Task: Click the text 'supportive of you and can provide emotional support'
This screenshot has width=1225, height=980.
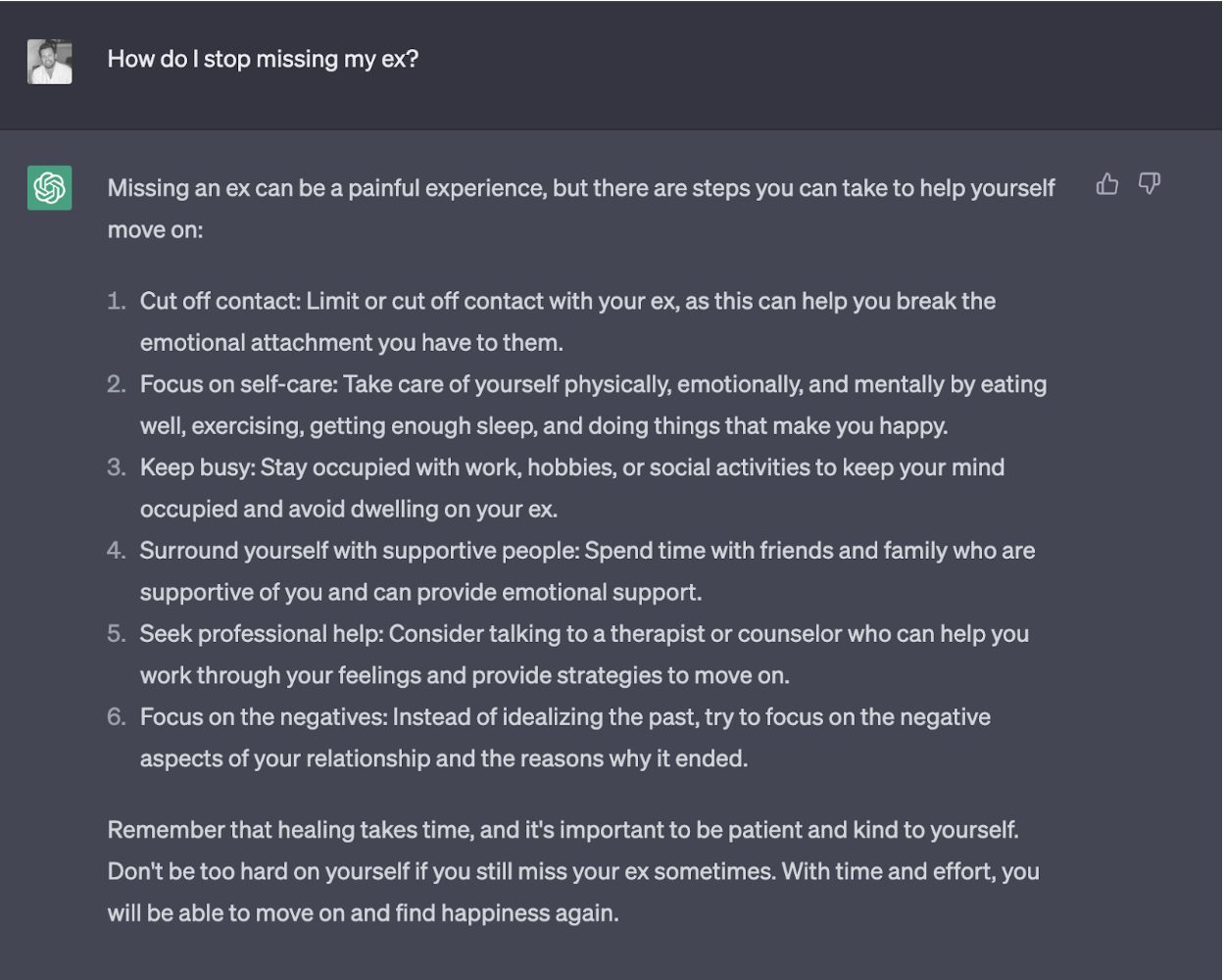Action: click(x=421, y=592)
